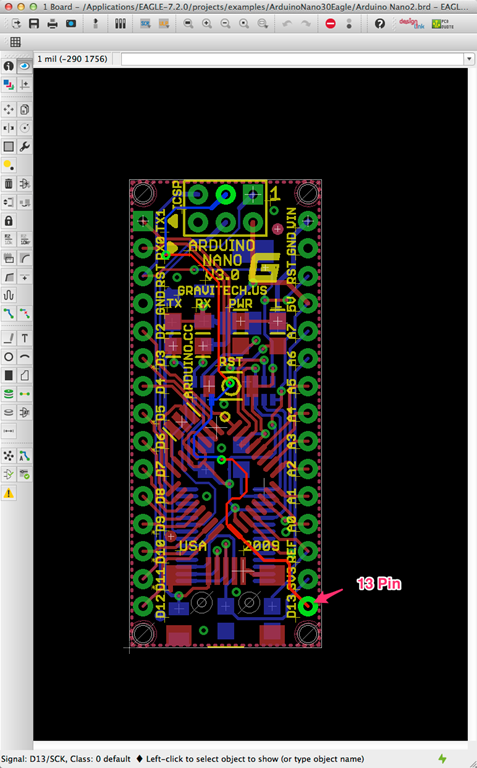The height and width of the screenshot is (768, 477).
Task: Select the Text tool
Action: point(24,338)
